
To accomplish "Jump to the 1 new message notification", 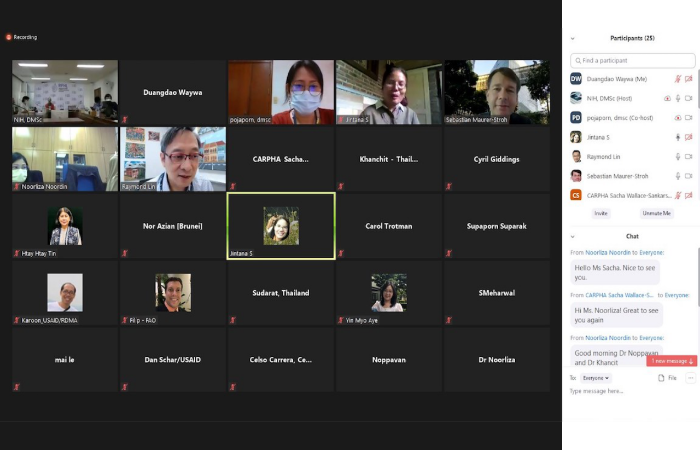I will (671, 361).
